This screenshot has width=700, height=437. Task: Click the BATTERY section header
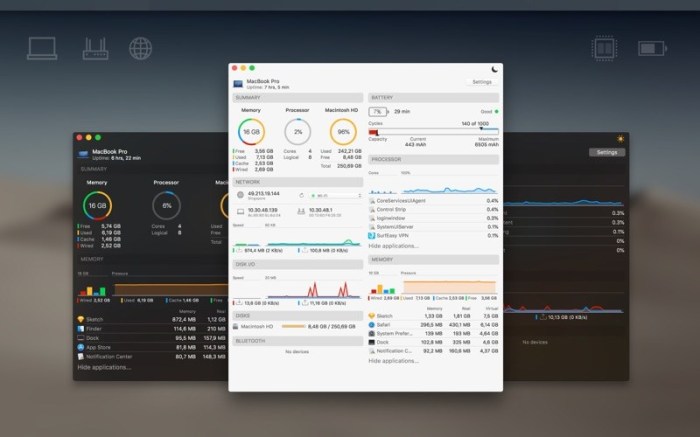(x=433, y=98)
